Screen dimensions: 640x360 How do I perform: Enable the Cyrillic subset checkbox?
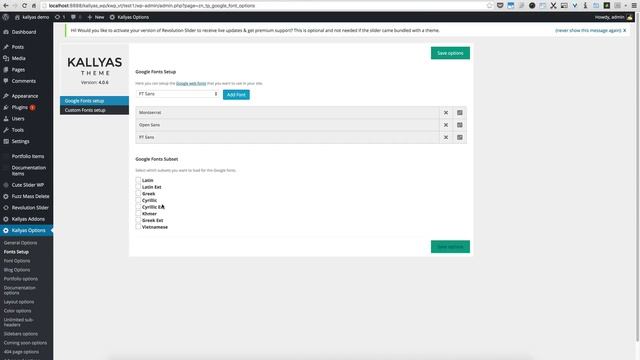[138, 200]
